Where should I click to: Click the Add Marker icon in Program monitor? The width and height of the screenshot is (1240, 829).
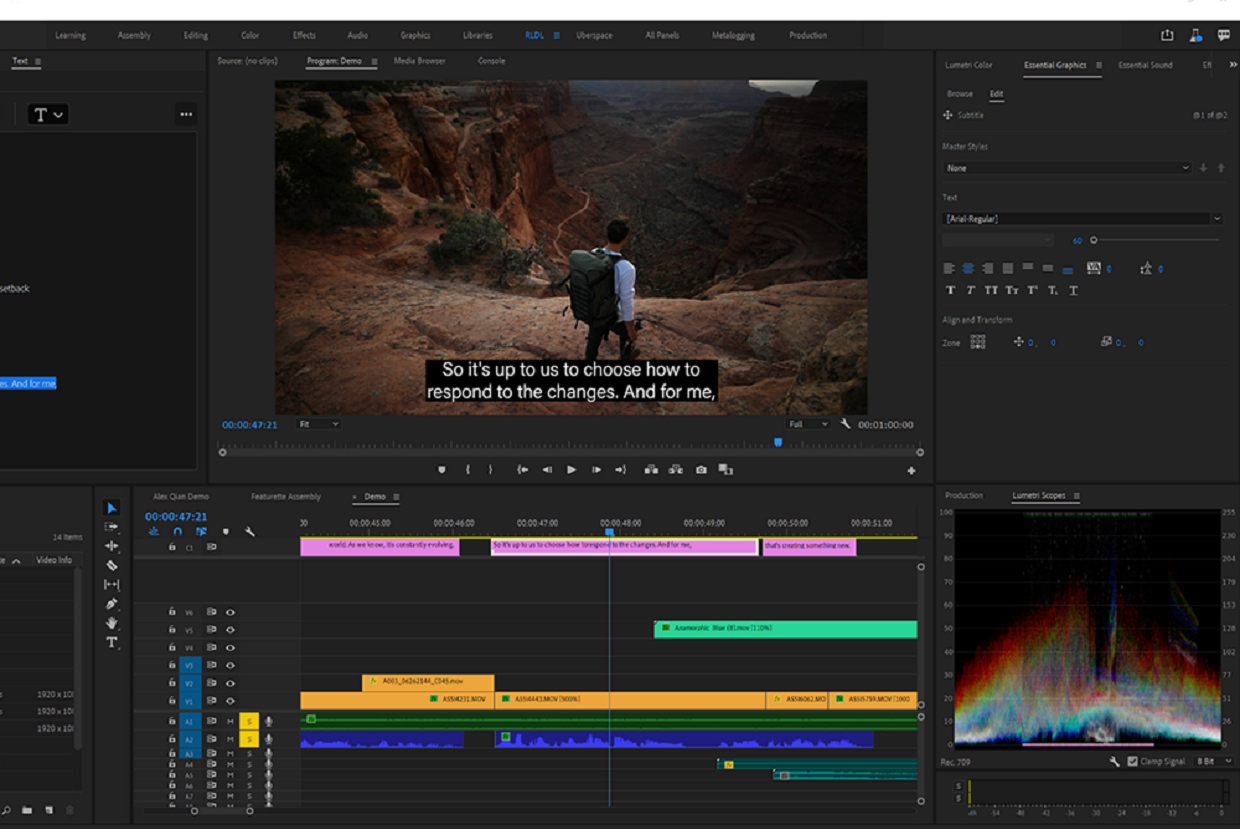click(x=442, y=470)
